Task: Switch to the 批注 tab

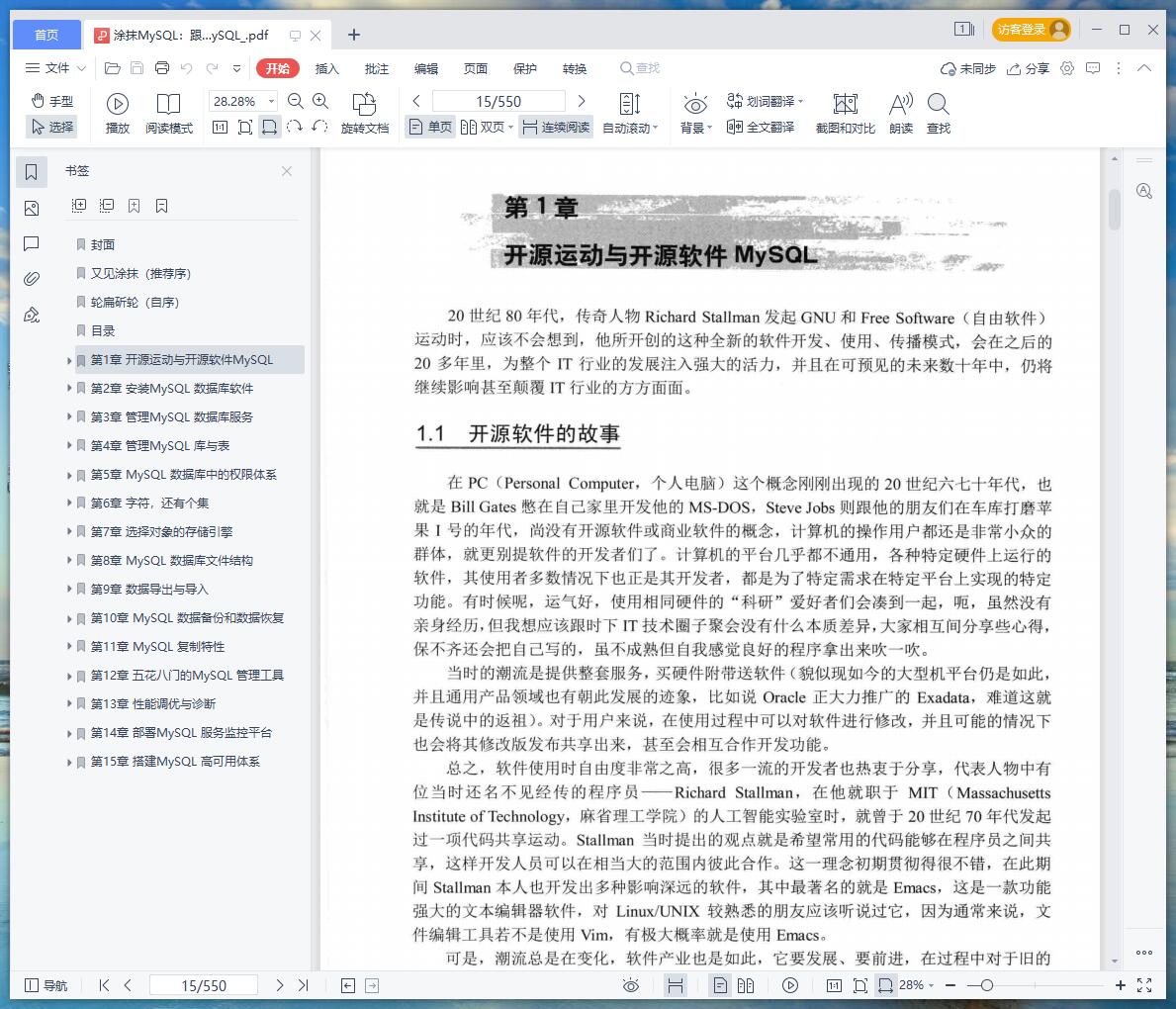Action: 377,68
